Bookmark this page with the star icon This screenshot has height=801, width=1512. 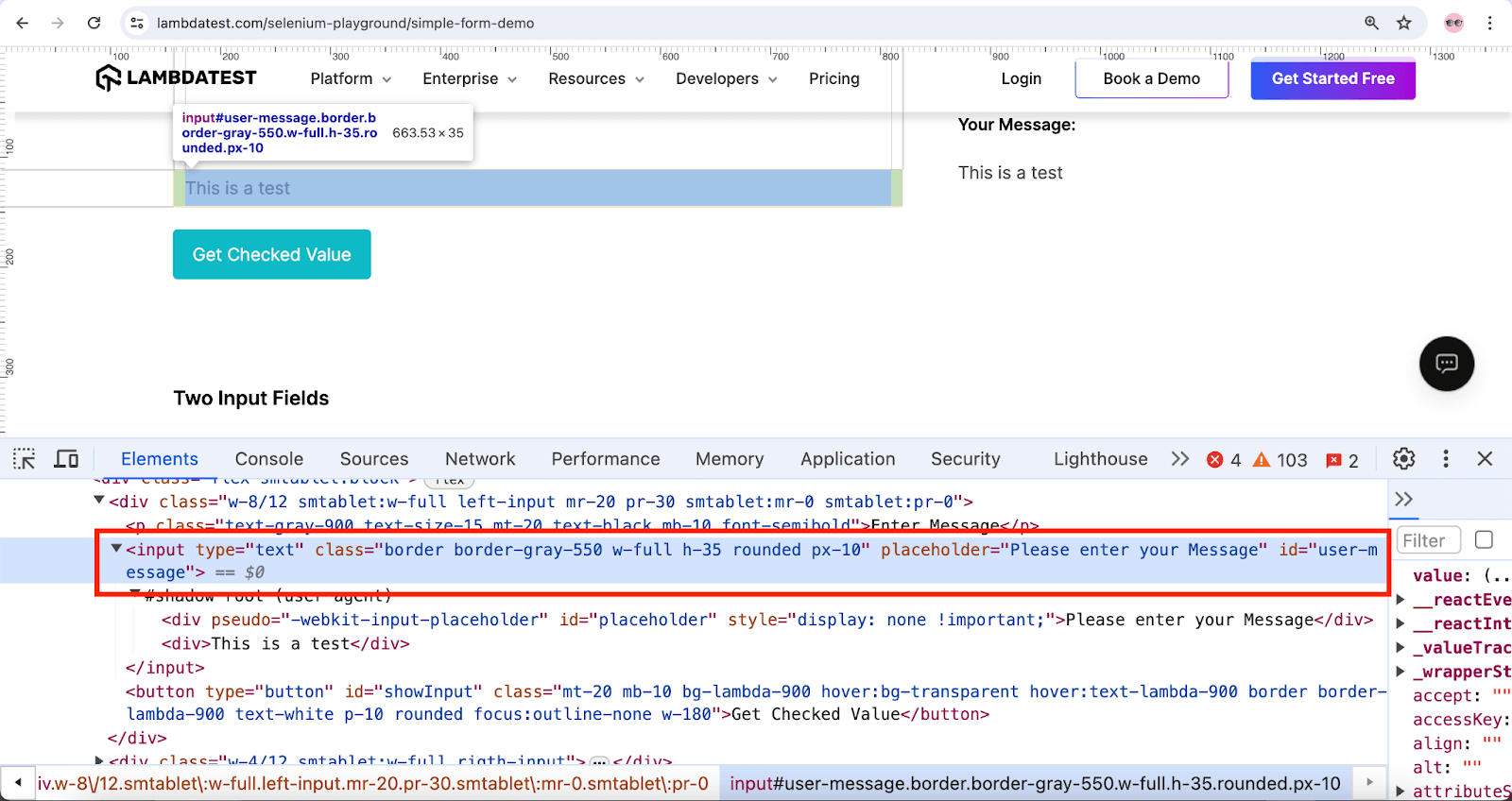pyautogui.click(x=1404, y=23)
